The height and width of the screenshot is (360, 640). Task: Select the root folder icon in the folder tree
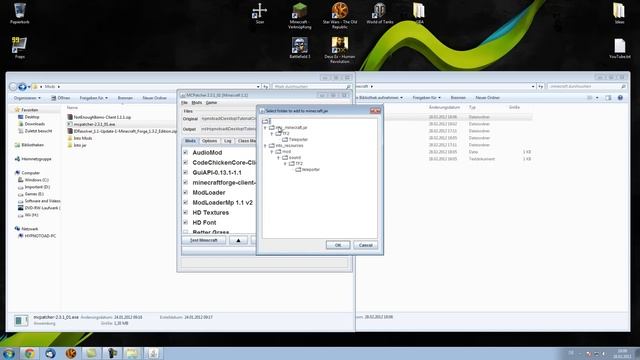click(x=266, y=121)
